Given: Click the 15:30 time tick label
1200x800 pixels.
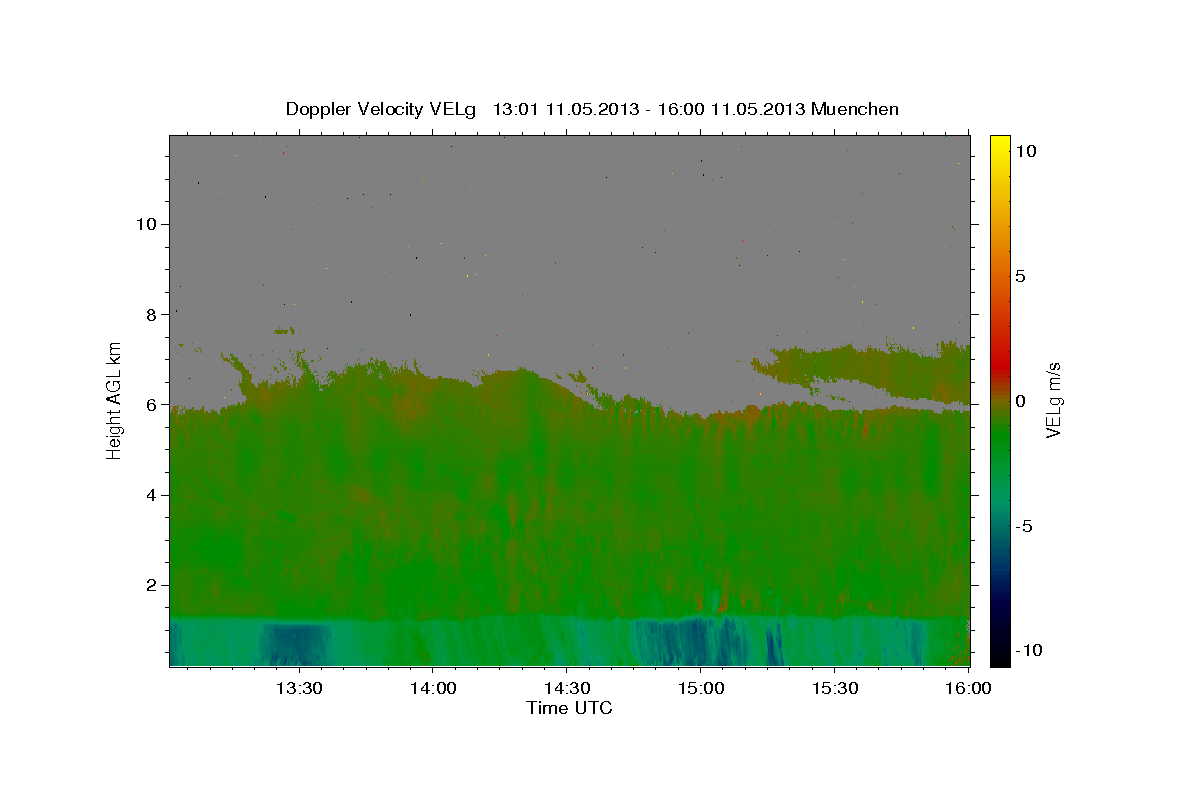Looking at the screenshot, I should point(834,689).
